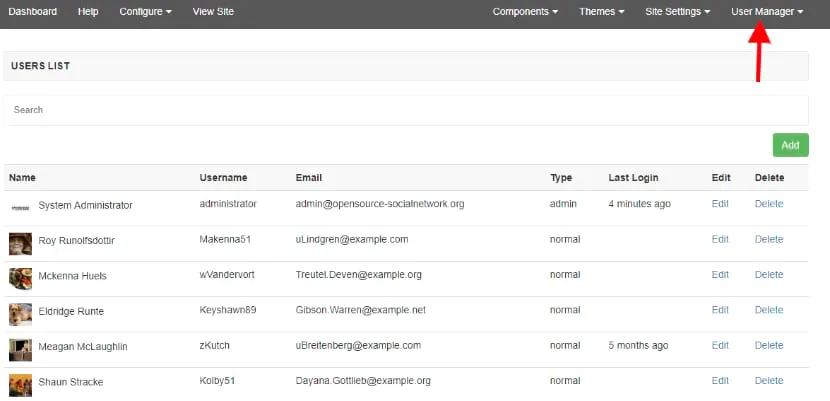The height and width of the screenshot is (401, 830).
Task: Open the Help menu item
Action: pos(88,12)
